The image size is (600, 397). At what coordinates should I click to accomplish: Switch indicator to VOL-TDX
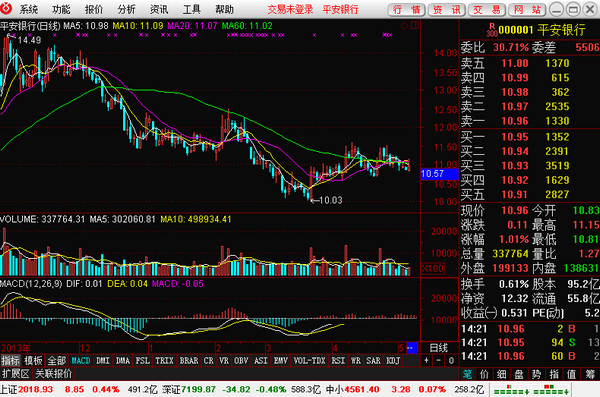tap(310, 361)
